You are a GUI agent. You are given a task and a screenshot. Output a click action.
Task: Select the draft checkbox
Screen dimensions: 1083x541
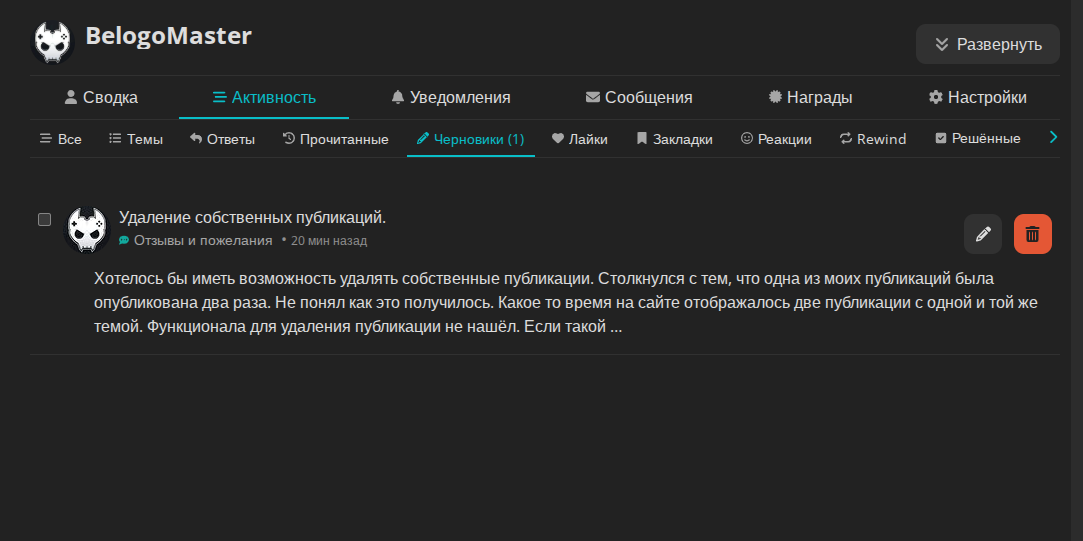click(x=44, y=219)
